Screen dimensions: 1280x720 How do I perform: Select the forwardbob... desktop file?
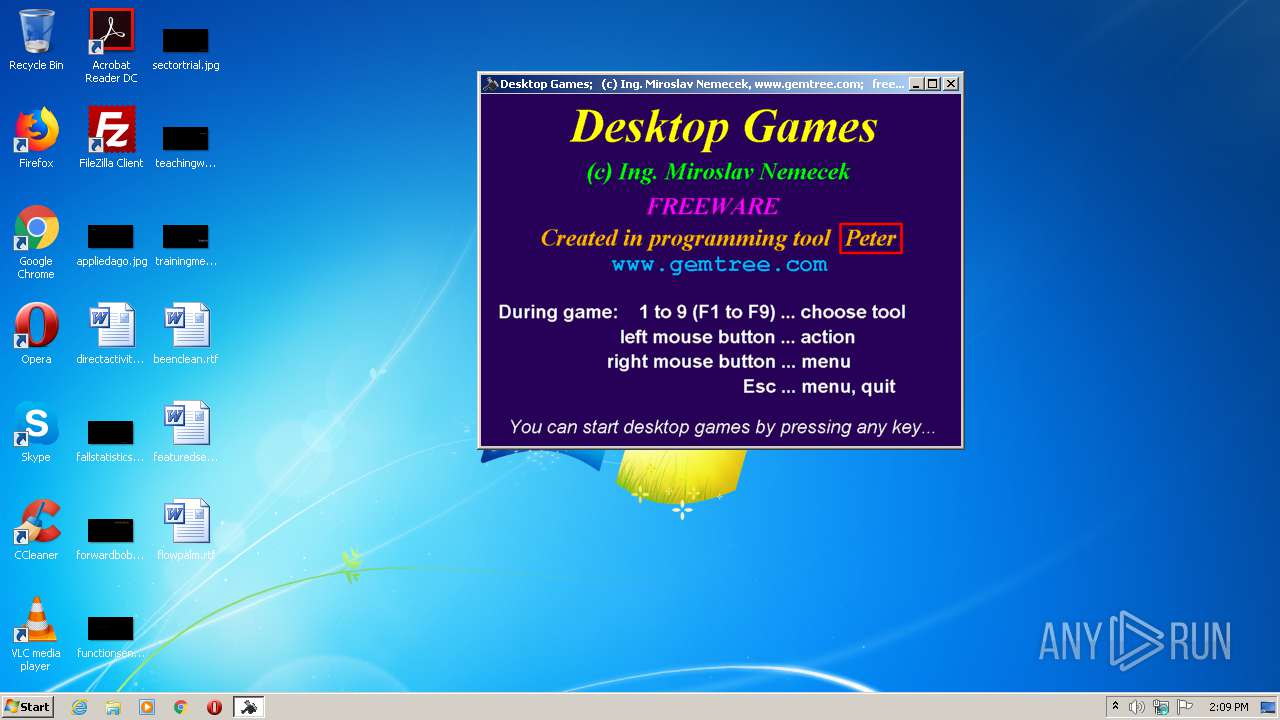pyautogui.click(x=111, y=538)
